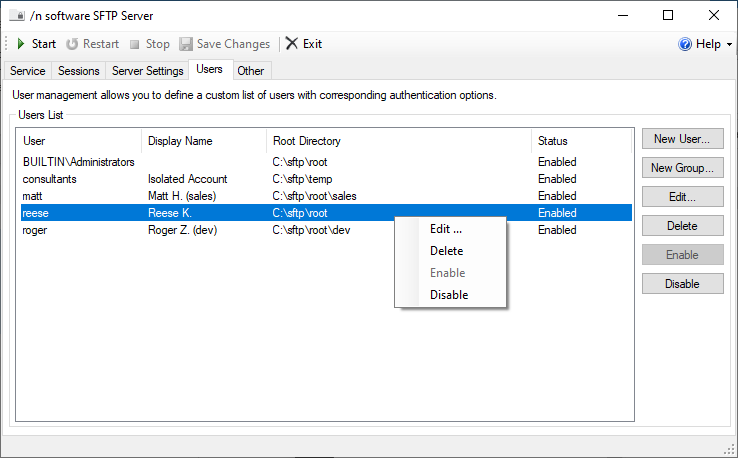This screenshot has height=458, width=738.
Task: Open the Other tab
Action: [x=250, y=71]
